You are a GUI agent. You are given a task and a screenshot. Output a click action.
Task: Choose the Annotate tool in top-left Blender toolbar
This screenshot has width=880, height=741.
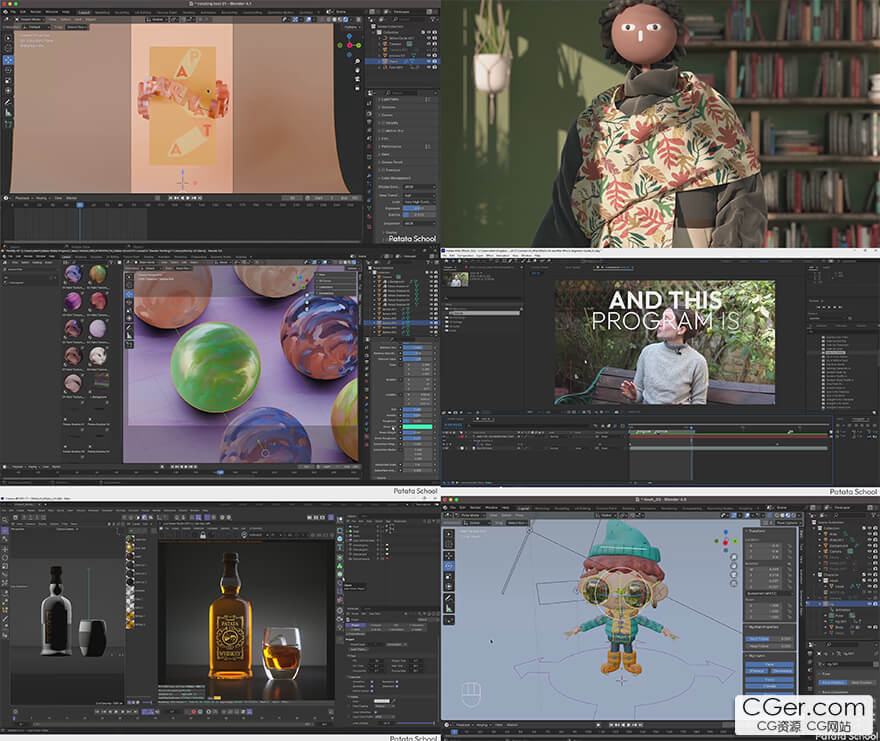click(8, 102)
